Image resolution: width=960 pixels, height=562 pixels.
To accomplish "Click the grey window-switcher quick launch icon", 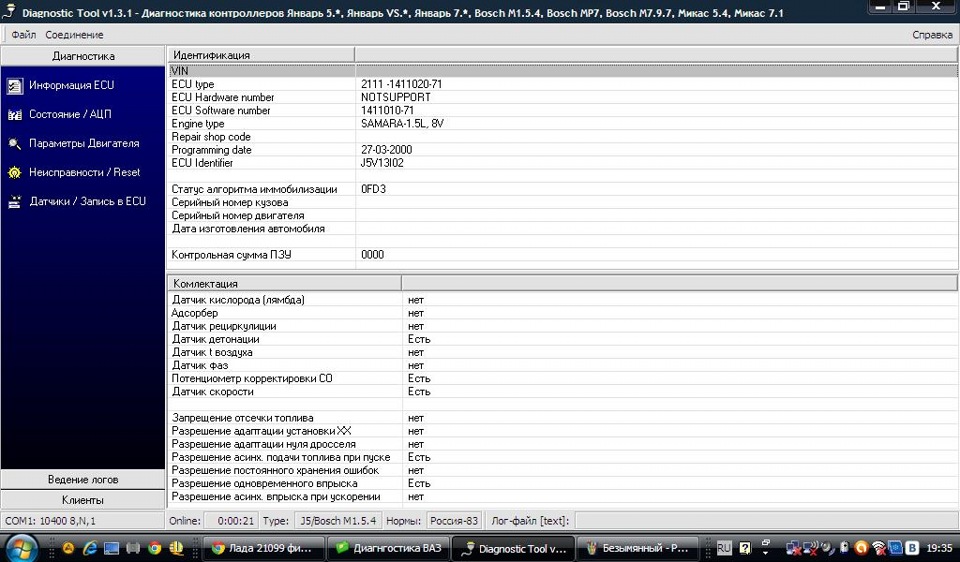I will pyautogui.click(x=133, y=548).
